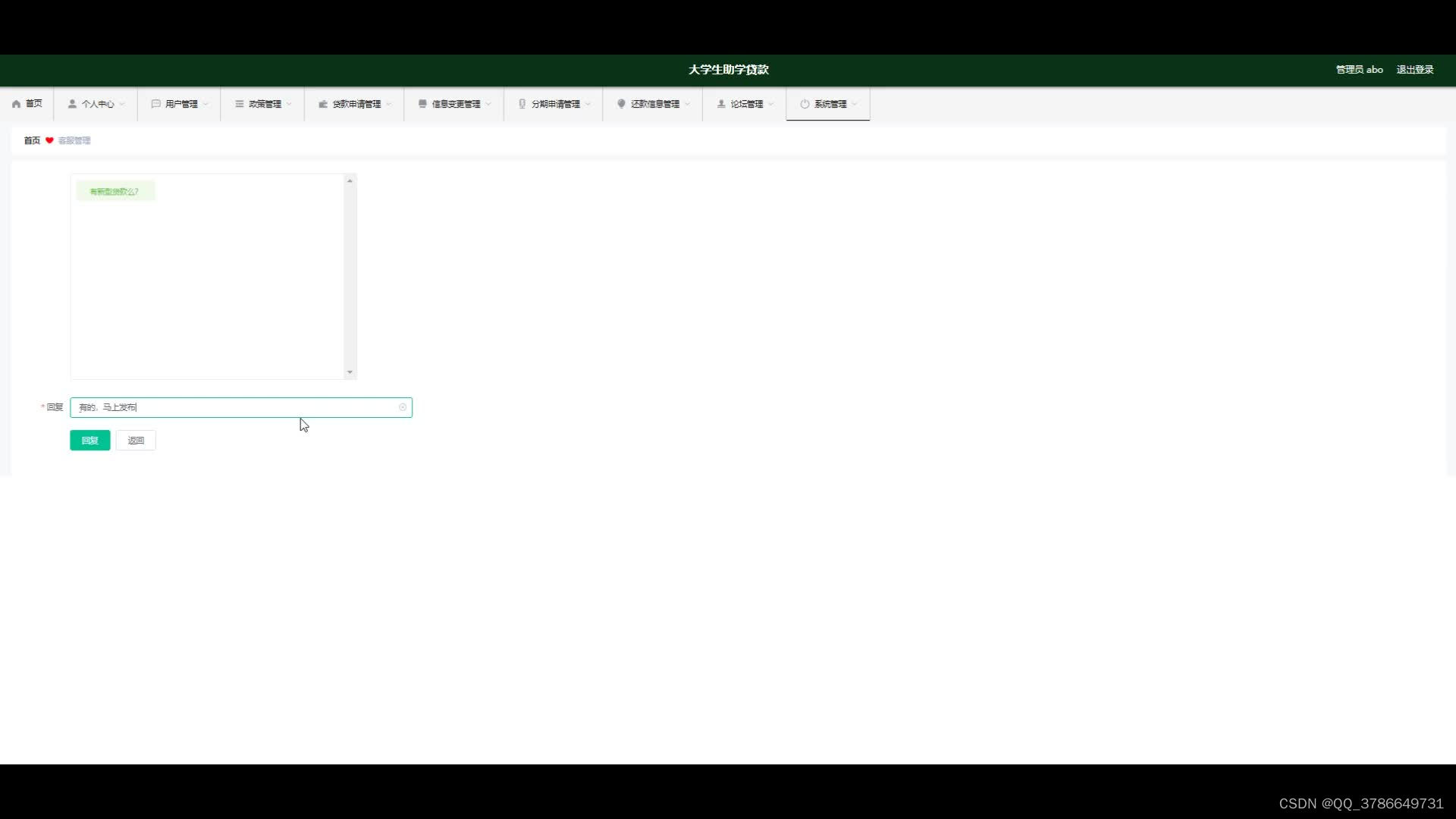Open the 还款信息管理 menu

click(x=653, y=104)
